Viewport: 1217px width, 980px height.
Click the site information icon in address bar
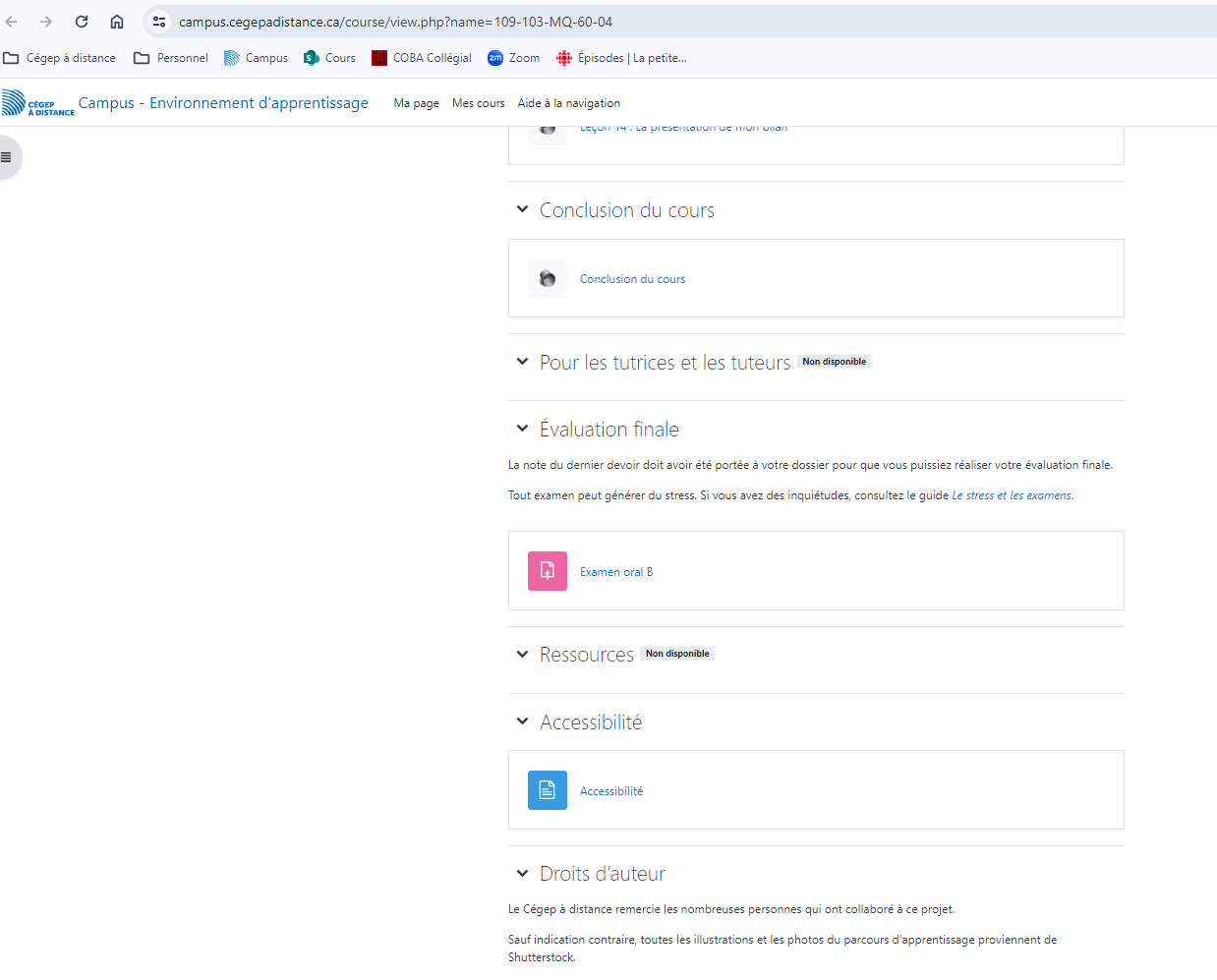159,22
